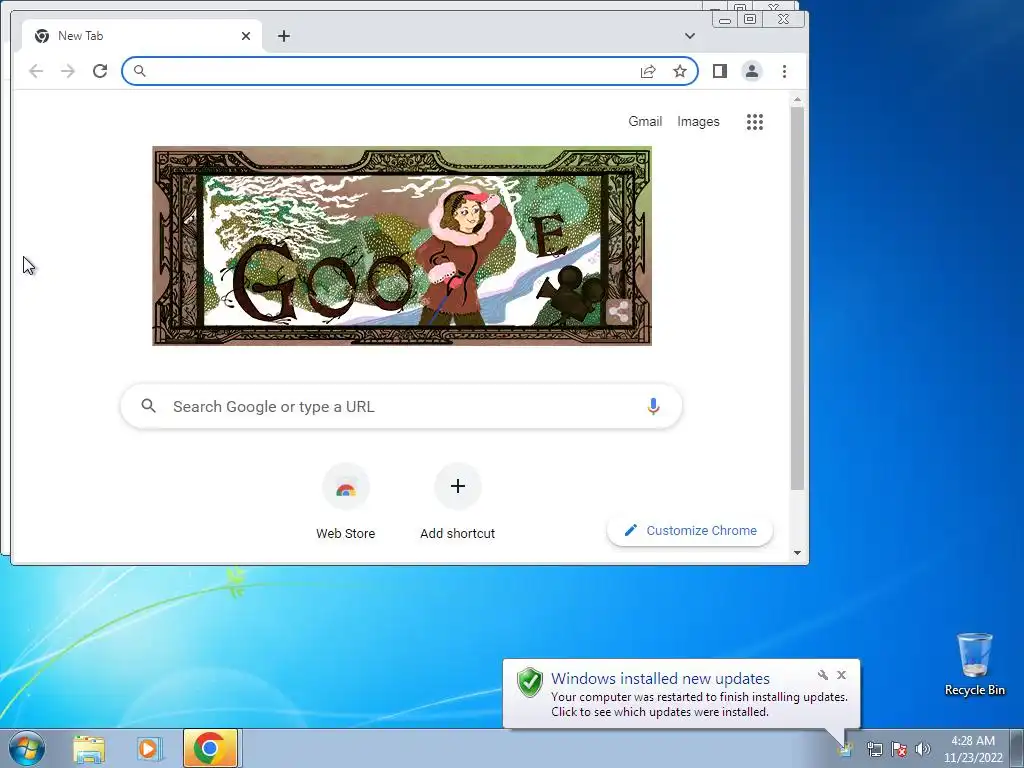This screenshot has width=1024, height=768.
Task: Close the Windows update notification balloon
Action: click(841, 675)
